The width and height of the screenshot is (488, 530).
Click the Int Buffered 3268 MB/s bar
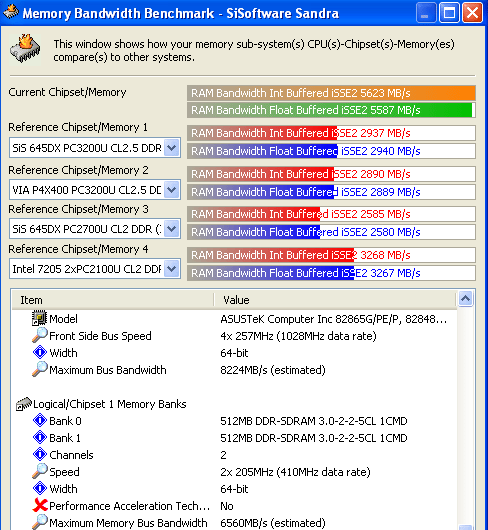point(331,255)
